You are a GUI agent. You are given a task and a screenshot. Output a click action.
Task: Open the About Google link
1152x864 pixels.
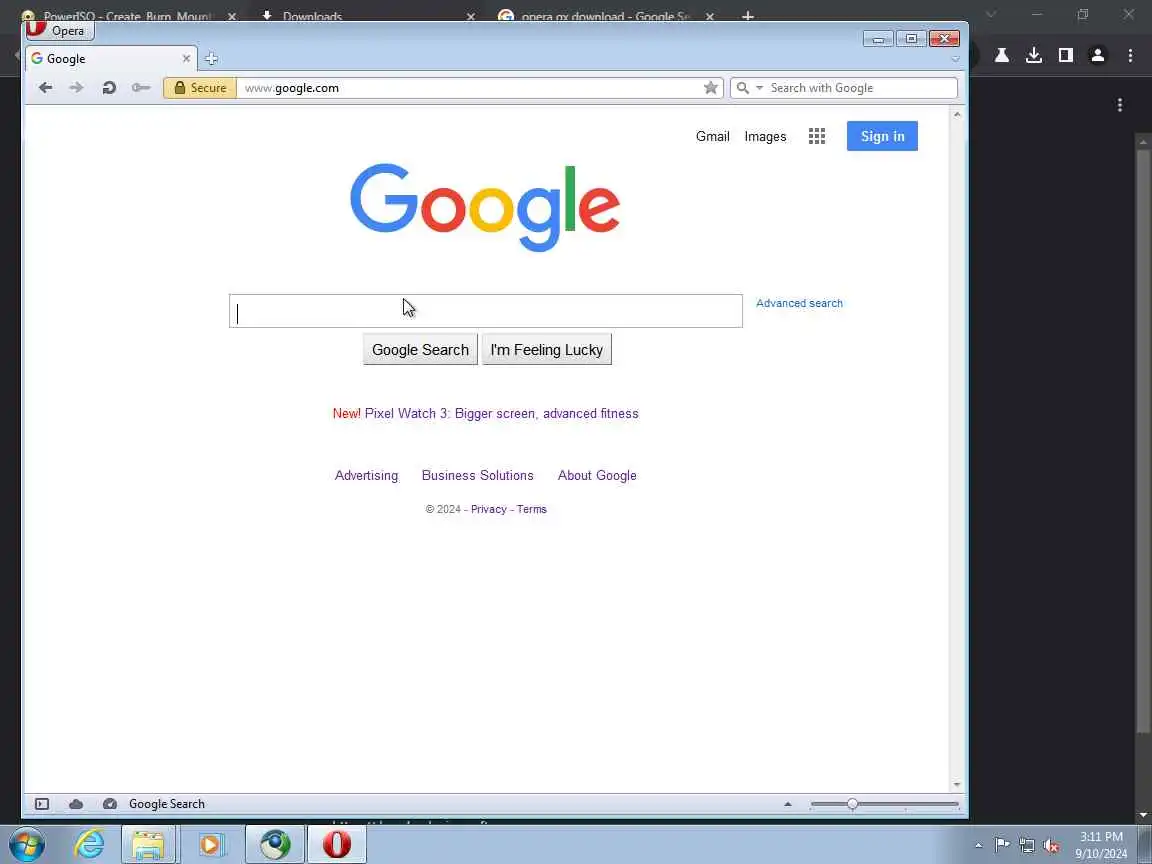(597, 475)
